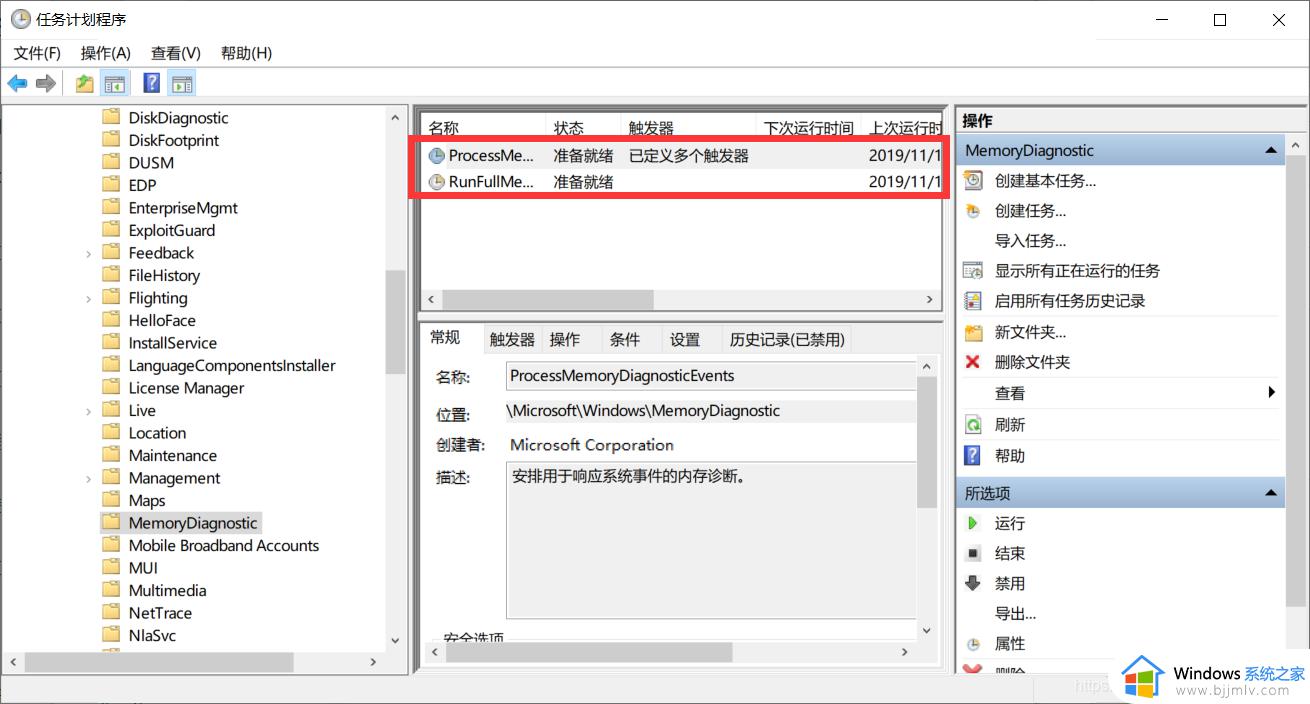The height and width of the screenshot is (704, 1310).
Task: Click the red X 删除文件夹 icon
Action: click(x=973, y=362)
